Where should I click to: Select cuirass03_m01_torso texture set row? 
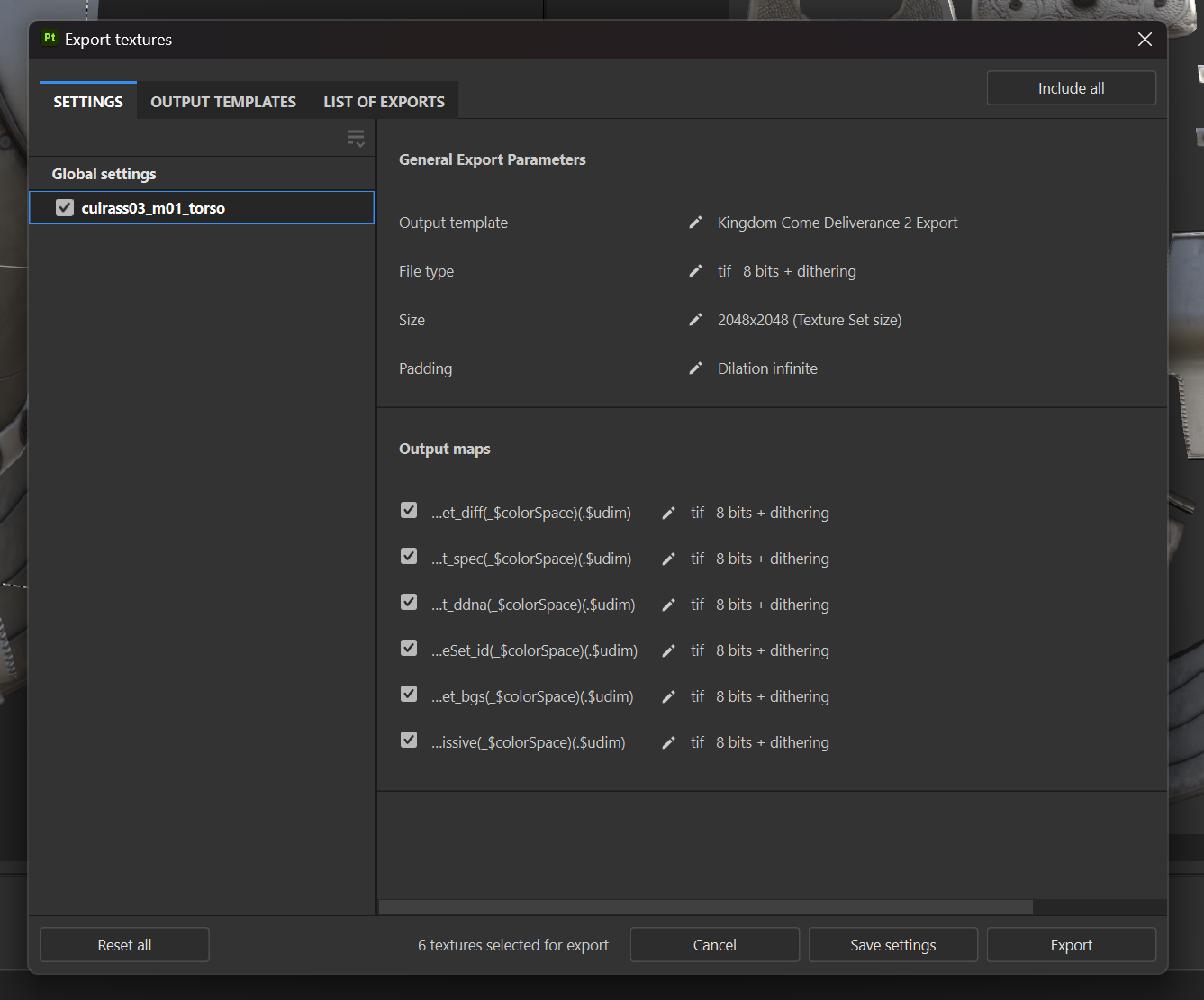point(202,208)
